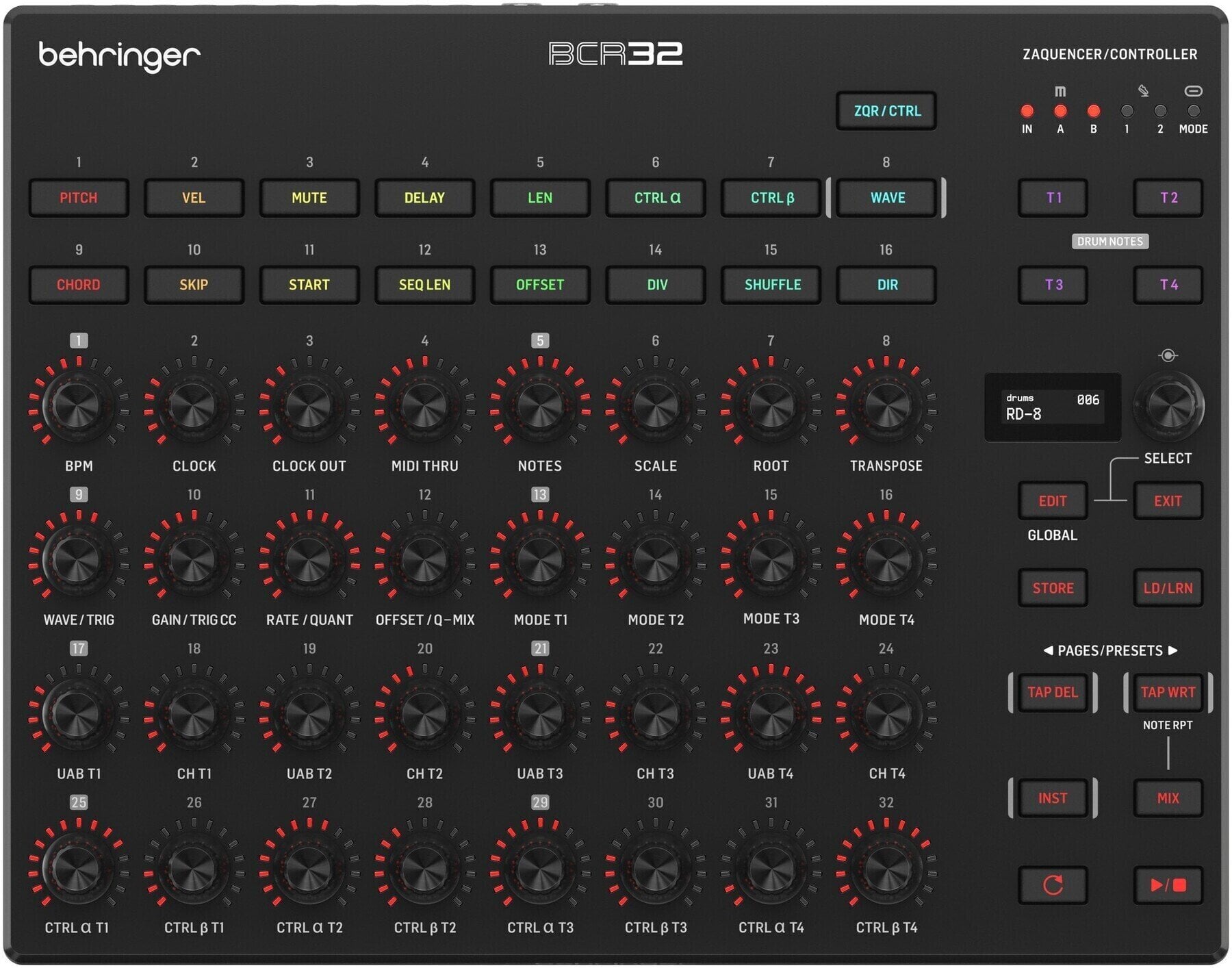The height and width of the screenshot is (968, 1232).
Task: Click the MIDI THRU knob
Action: 424,407
